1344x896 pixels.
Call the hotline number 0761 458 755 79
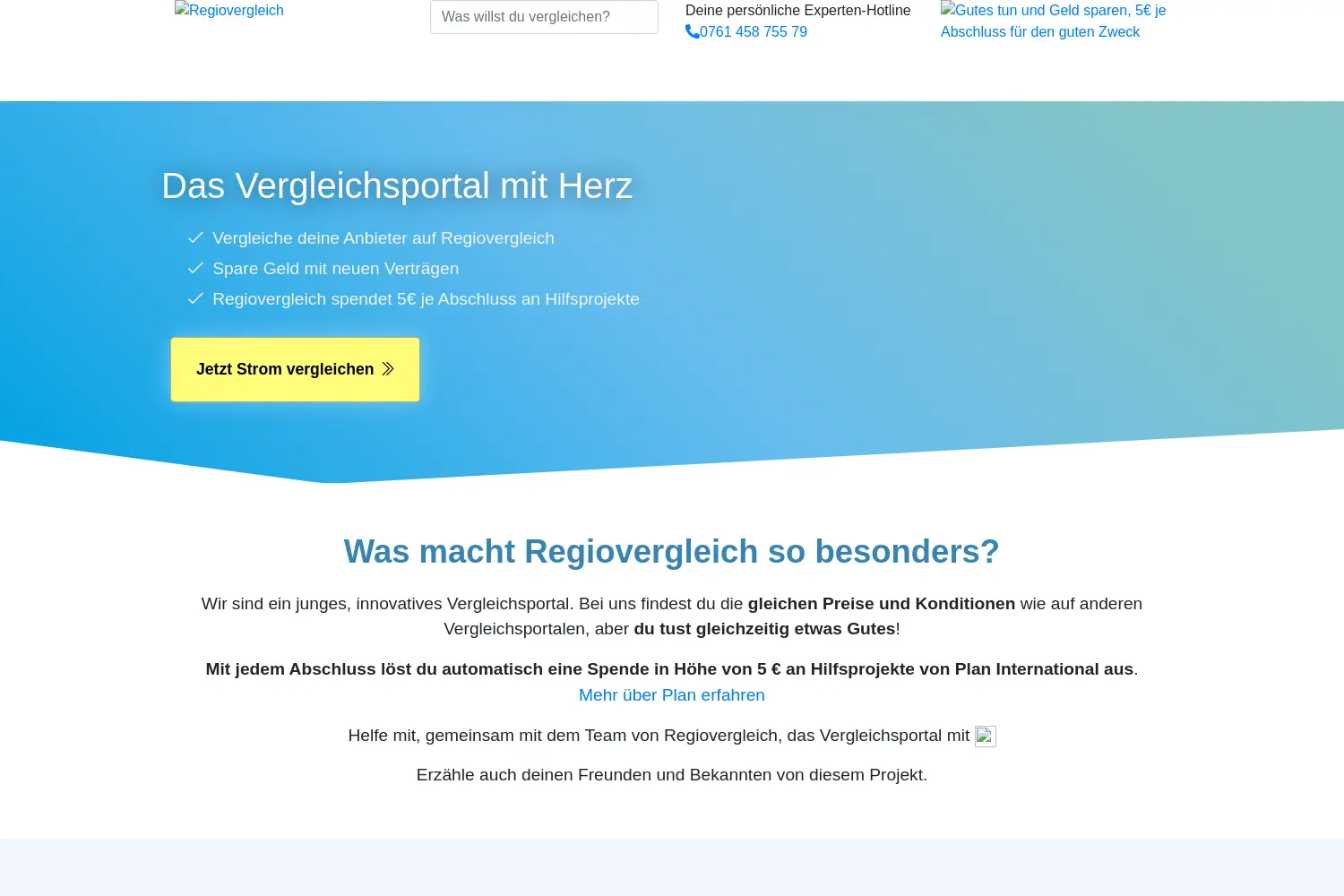[746, 32]
